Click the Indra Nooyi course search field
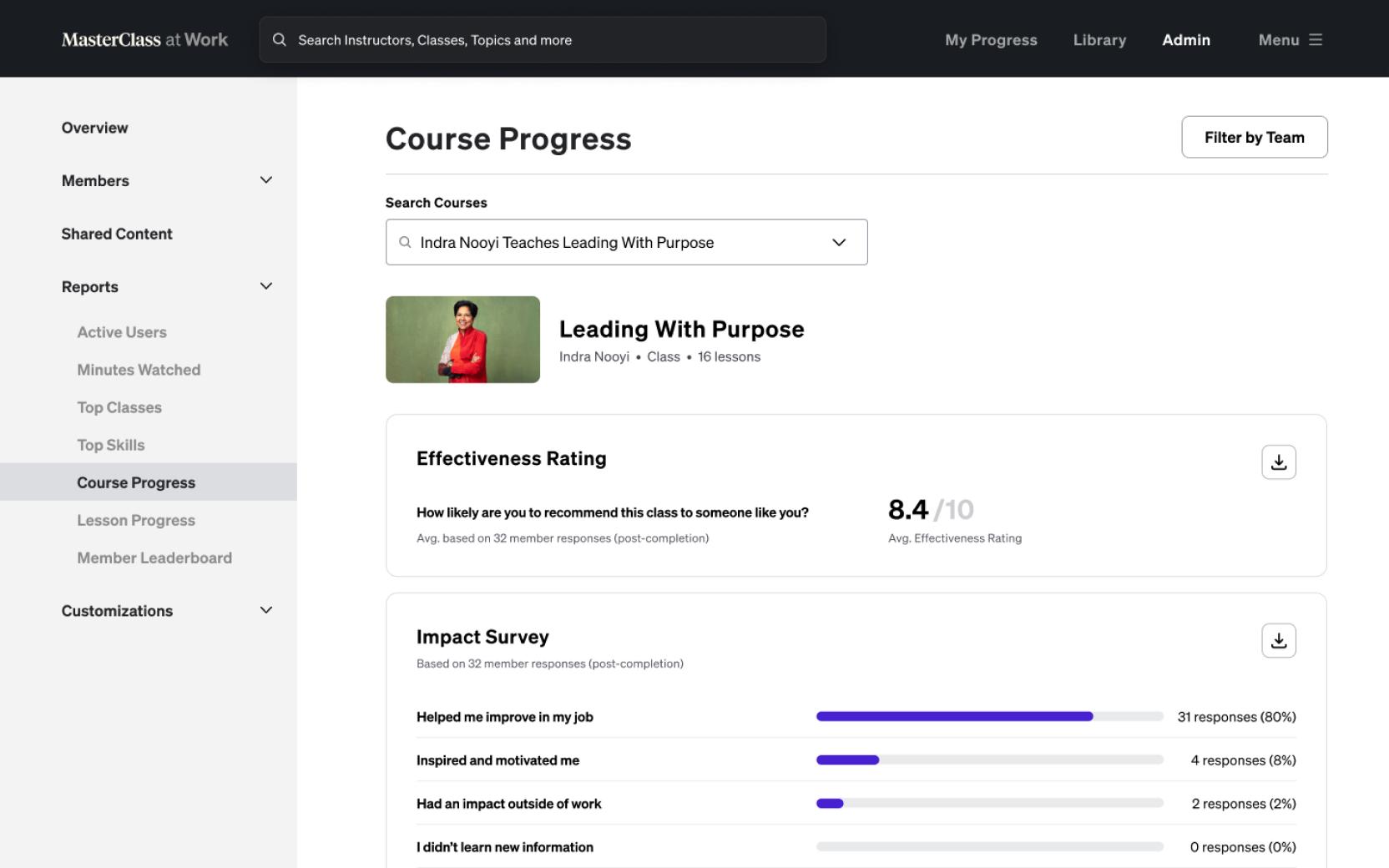 tap(626, 242)
